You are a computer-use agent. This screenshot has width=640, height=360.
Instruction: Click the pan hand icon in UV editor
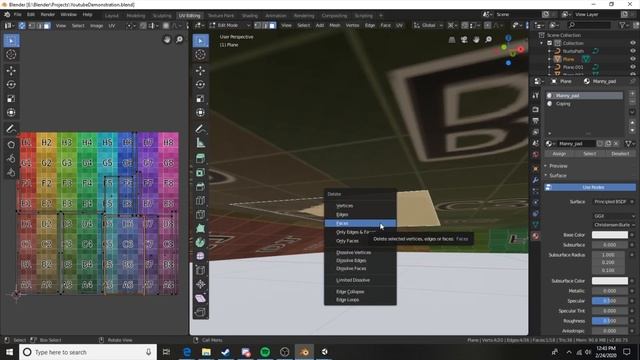coord(167,40)
